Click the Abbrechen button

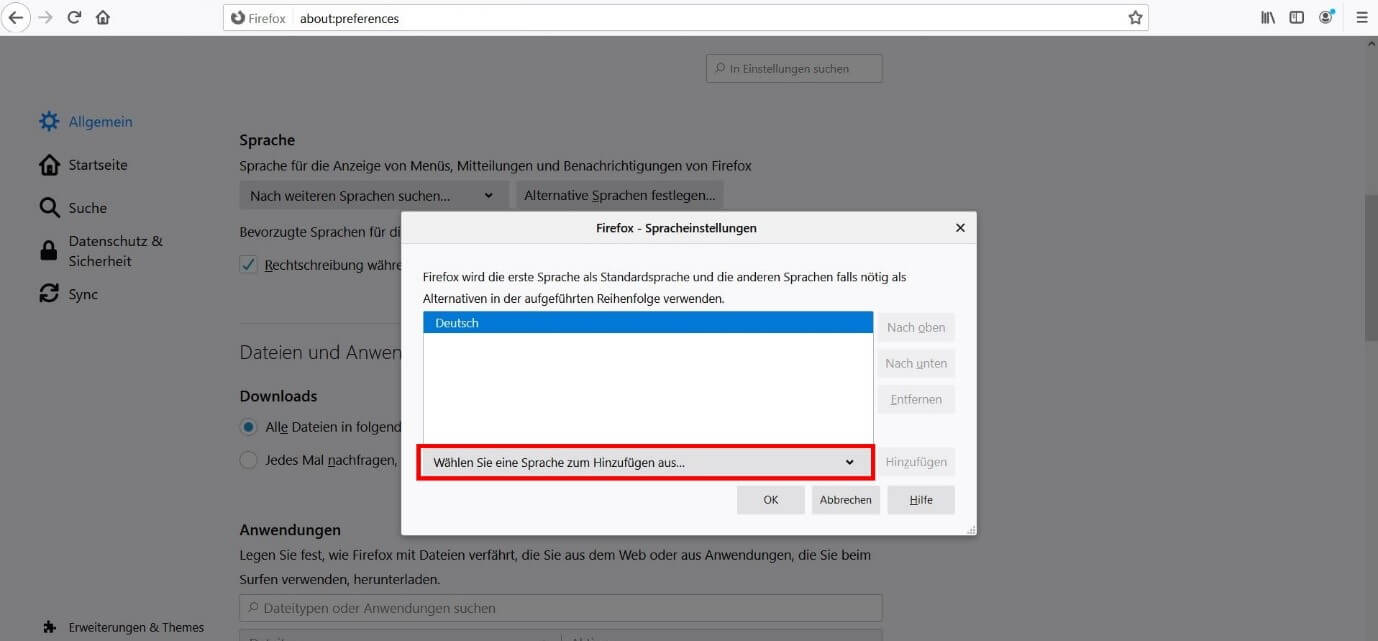pyautogui.click(x=846, y=500)
